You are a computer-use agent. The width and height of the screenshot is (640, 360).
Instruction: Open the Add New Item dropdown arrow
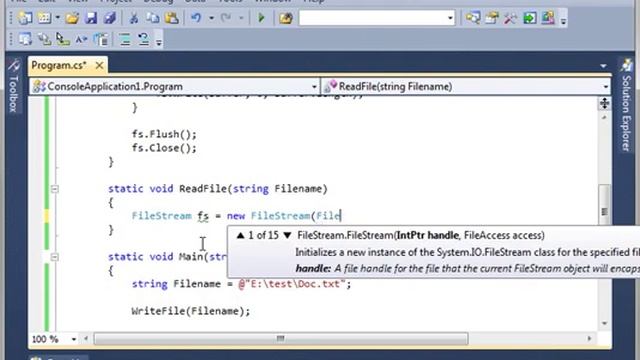(x=58, y=18)
